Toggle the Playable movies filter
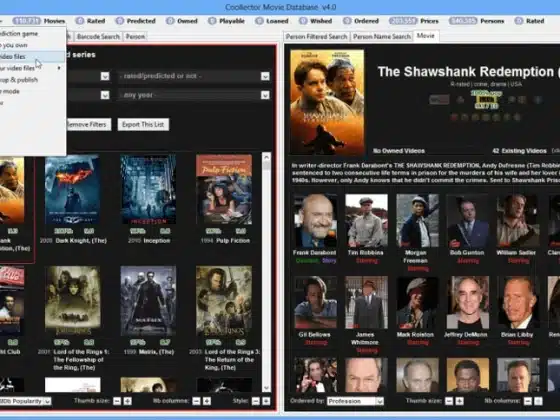The width and height of the screenshot is (560, 420). (x=226, y=21)
